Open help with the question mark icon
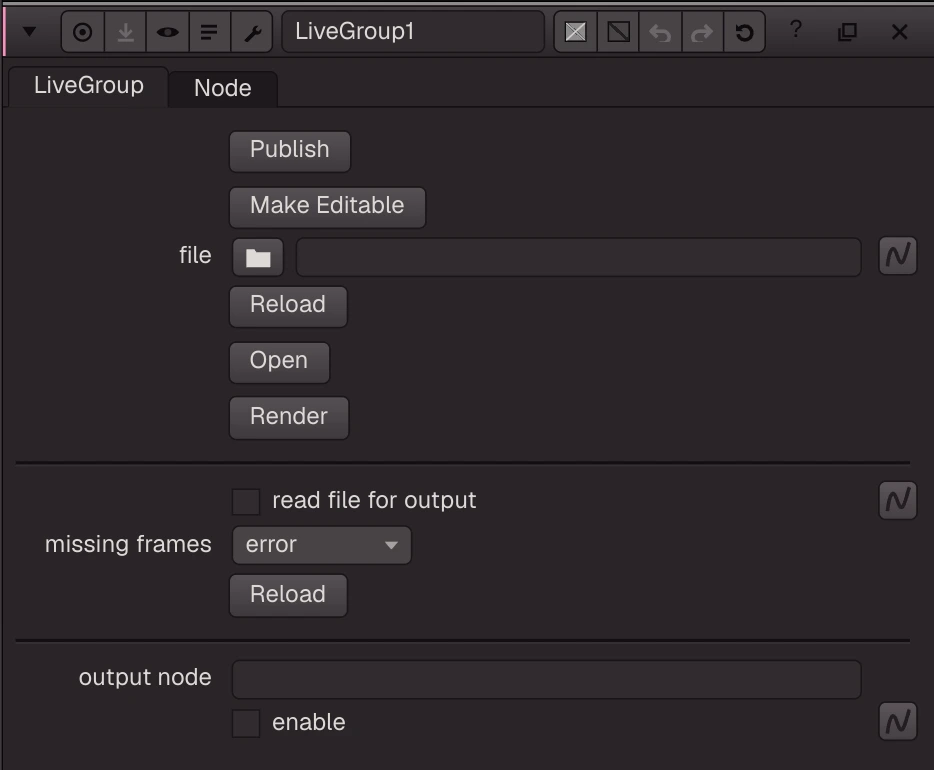The height and width of the screenshot is (770, 934). point(796,29)
